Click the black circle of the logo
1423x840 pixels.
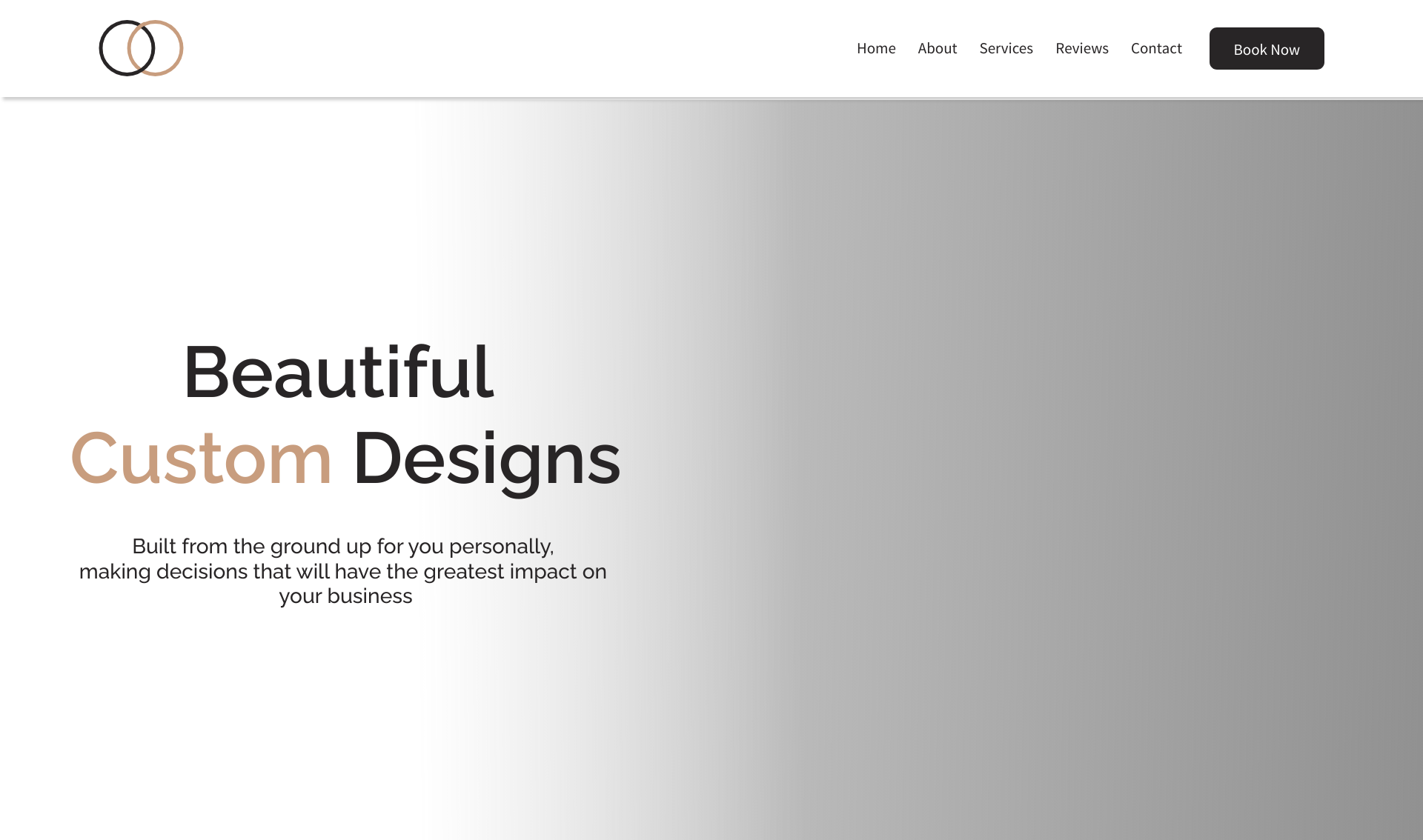pos(102,48)
